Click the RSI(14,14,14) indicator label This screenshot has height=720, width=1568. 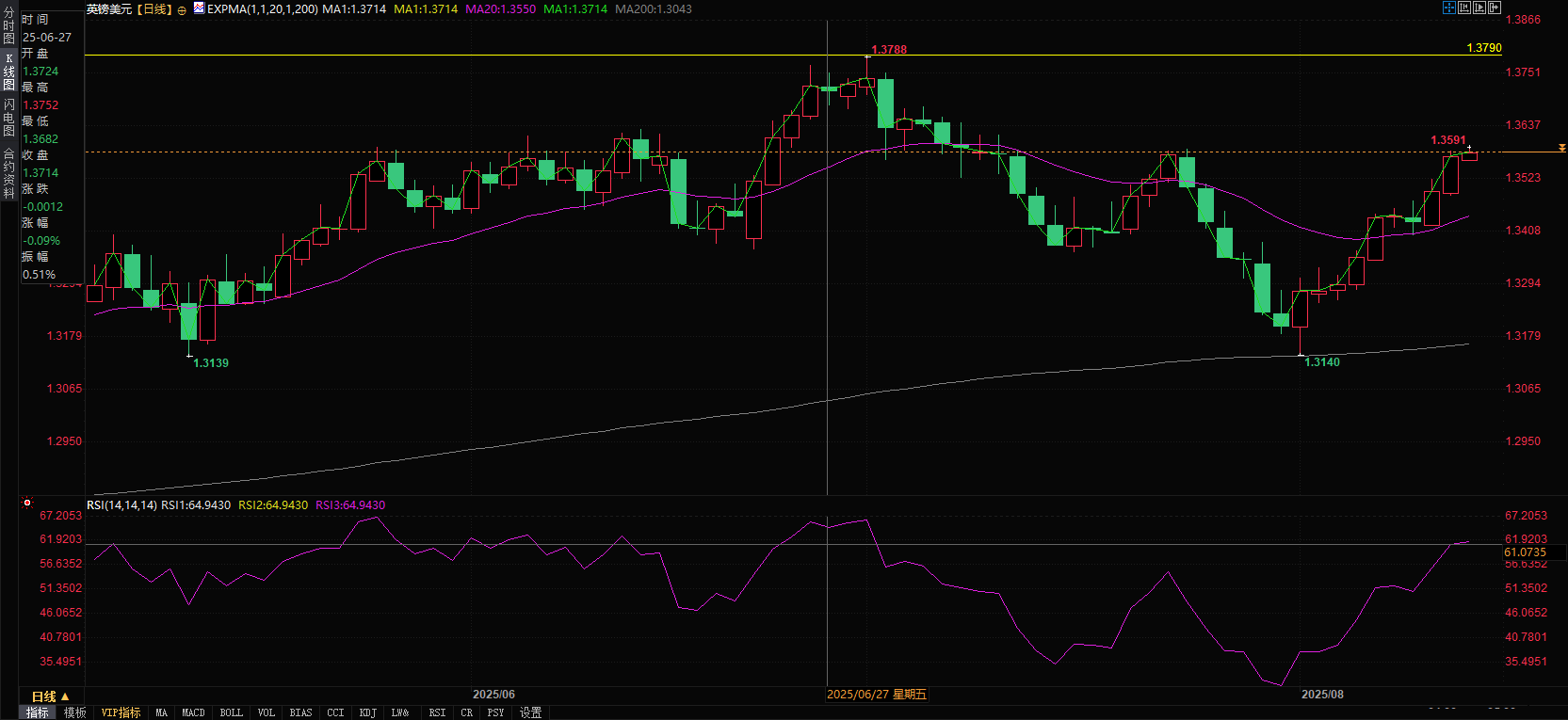(x=121, y=505)
